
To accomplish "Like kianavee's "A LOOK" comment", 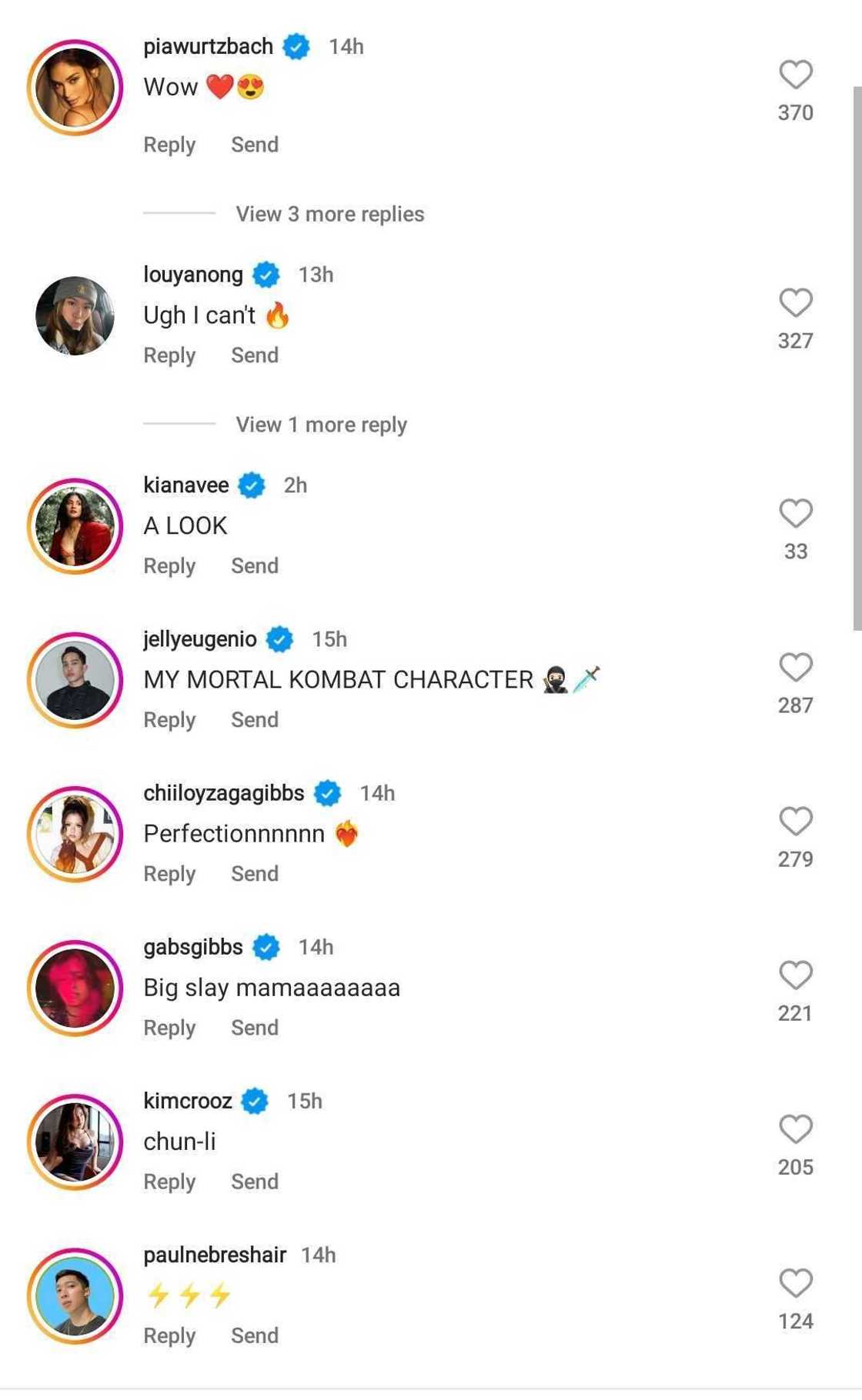I will click(795, 514).
